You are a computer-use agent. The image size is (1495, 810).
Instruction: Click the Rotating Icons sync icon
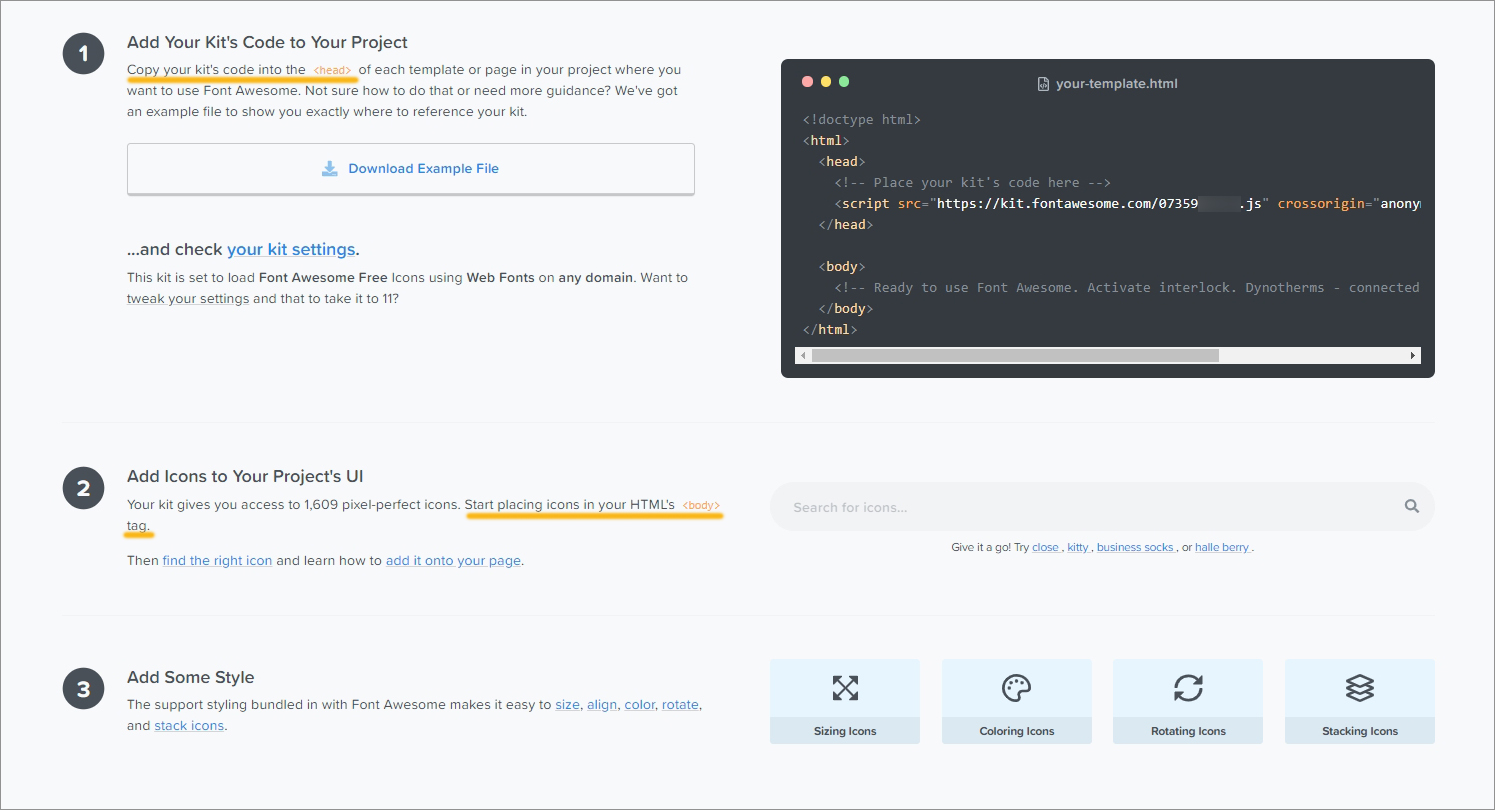pos(1188,688)
